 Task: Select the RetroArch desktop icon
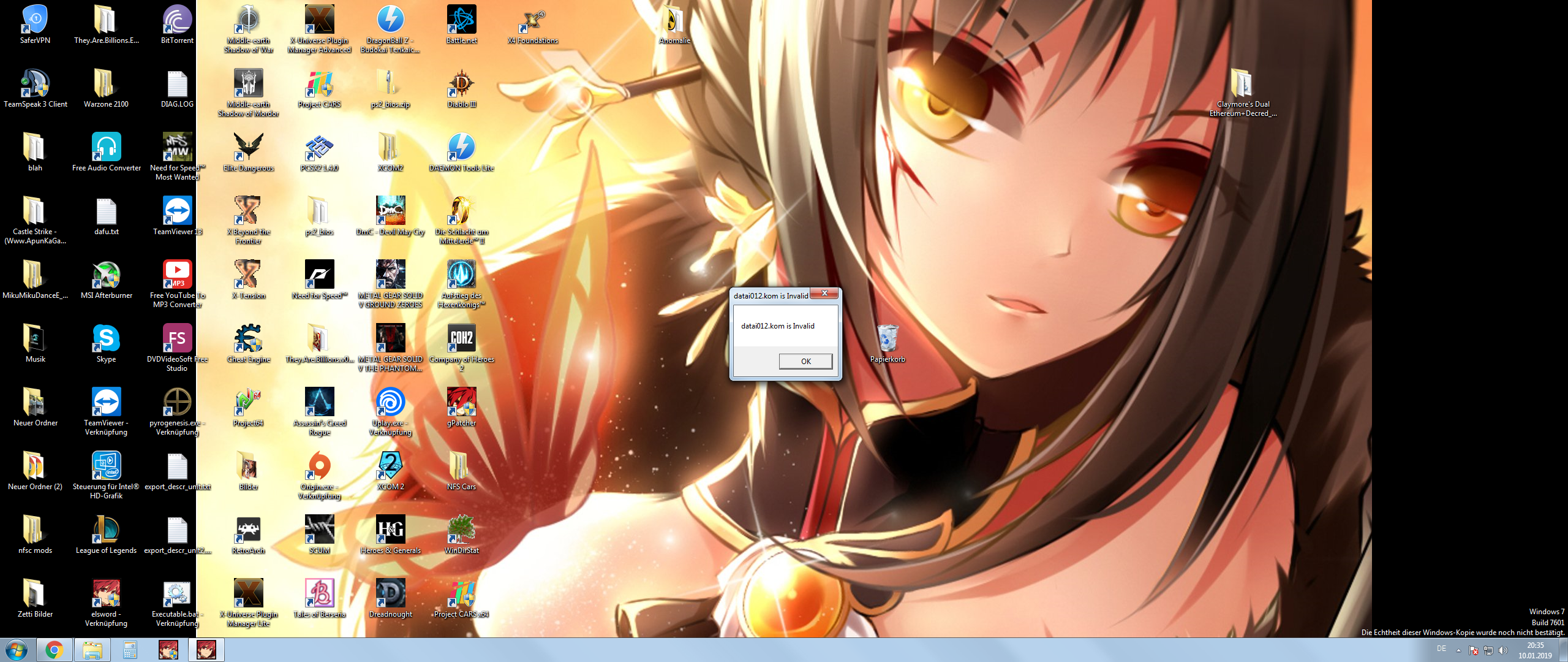248,535
